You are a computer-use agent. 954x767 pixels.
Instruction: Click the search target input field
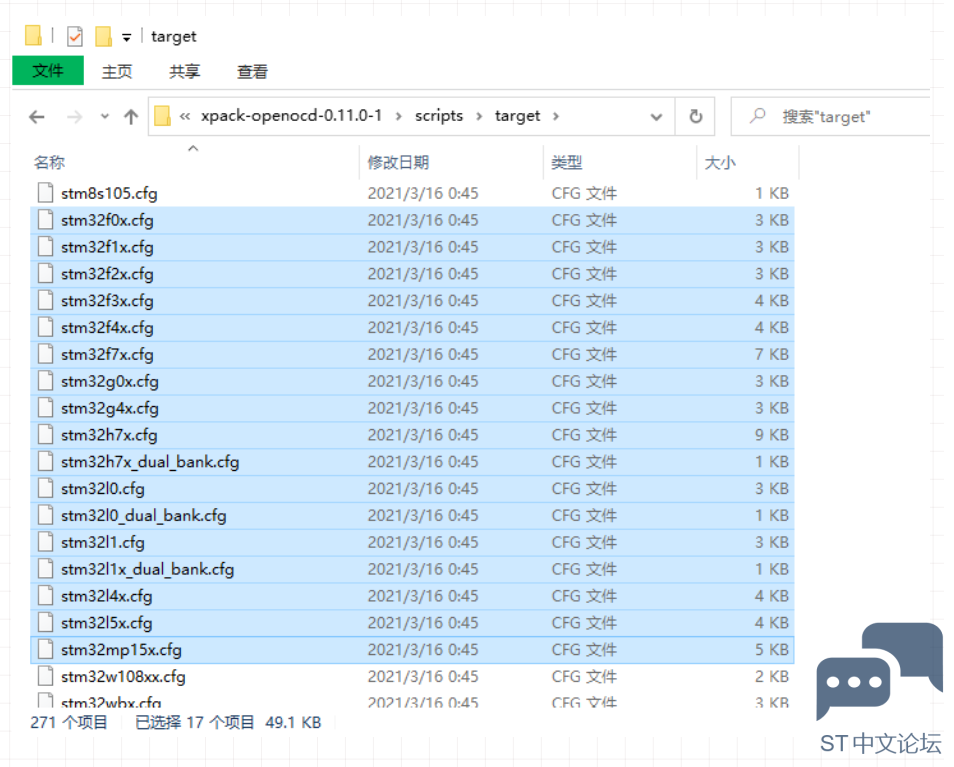[x=831, y=116]
